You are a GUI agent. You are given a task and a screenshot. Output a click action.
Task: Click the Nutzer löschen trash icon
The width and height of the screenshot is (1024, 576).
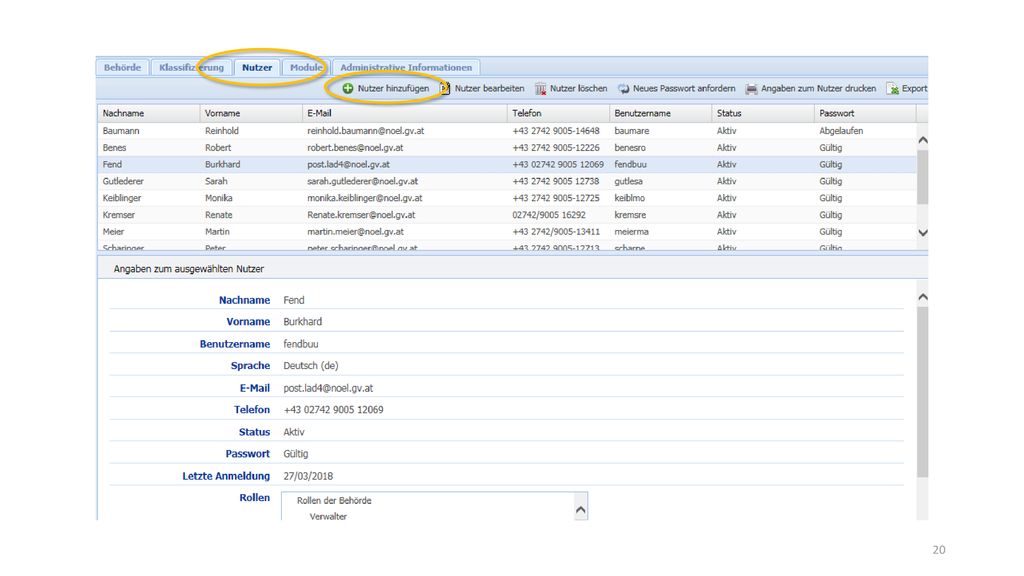(541, 88)
